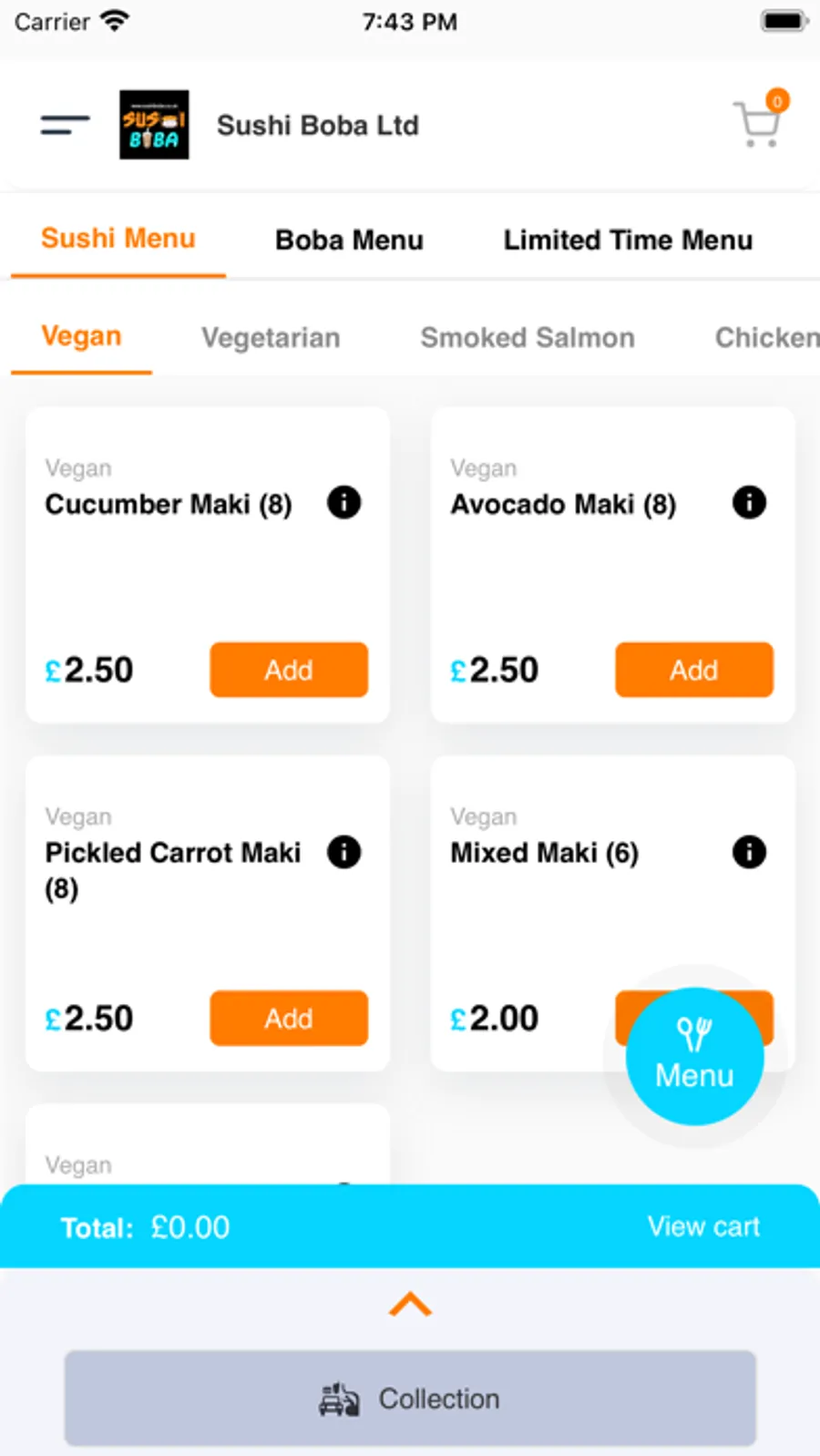The image size is (820, 1456).
Task: Show info for Mixed Maki (6)
Action: 749,852
